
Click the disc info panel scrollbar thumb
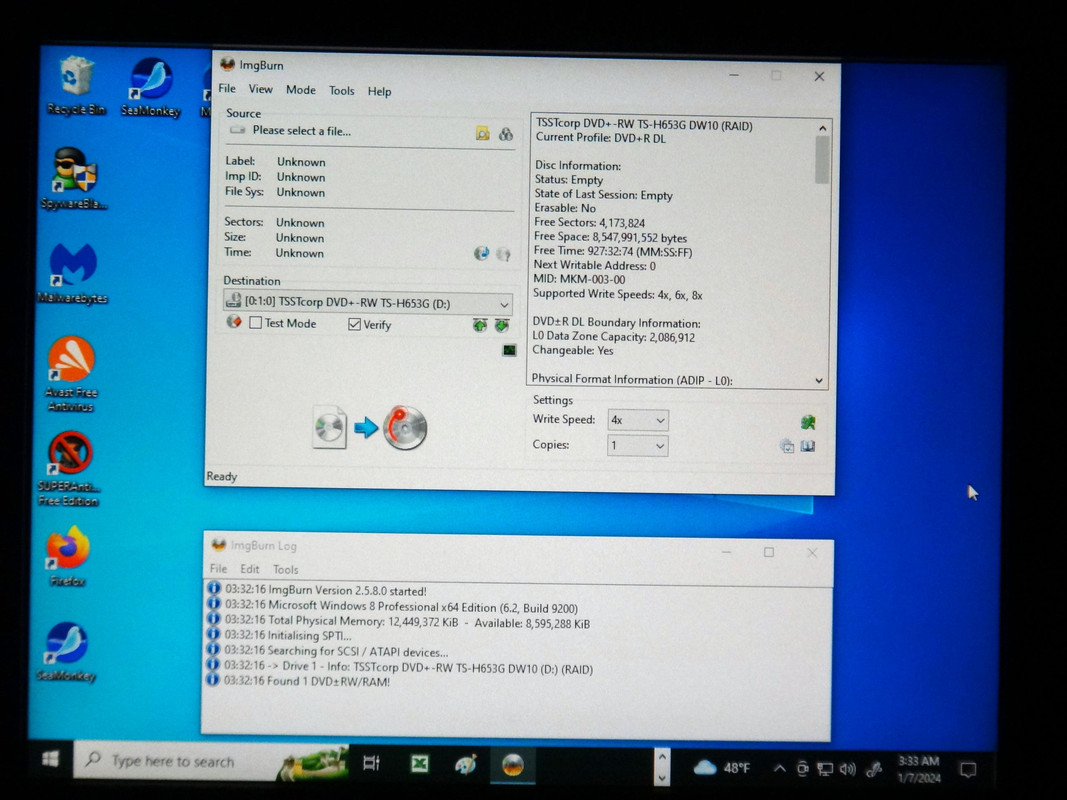point(822,160)
